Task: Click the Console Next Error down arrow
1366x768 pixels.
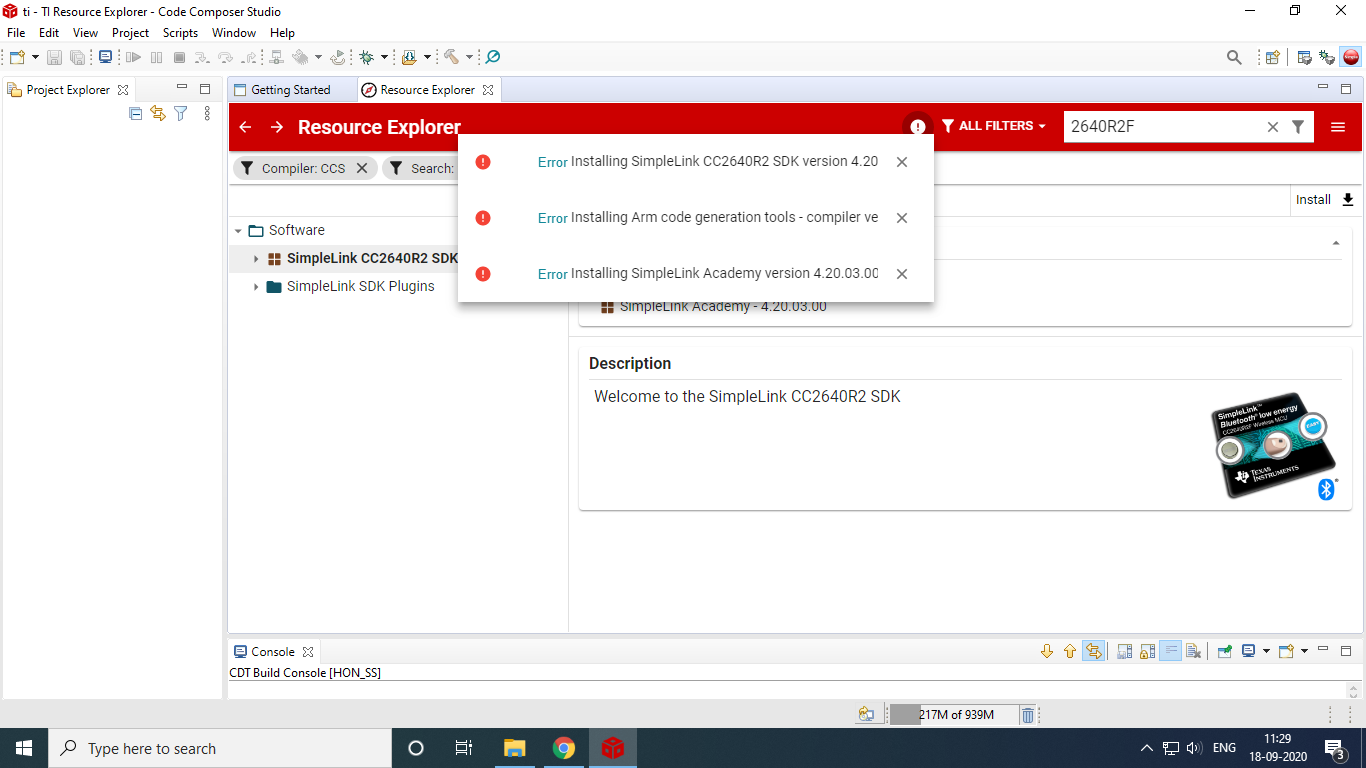Action: click(1047, 652)
